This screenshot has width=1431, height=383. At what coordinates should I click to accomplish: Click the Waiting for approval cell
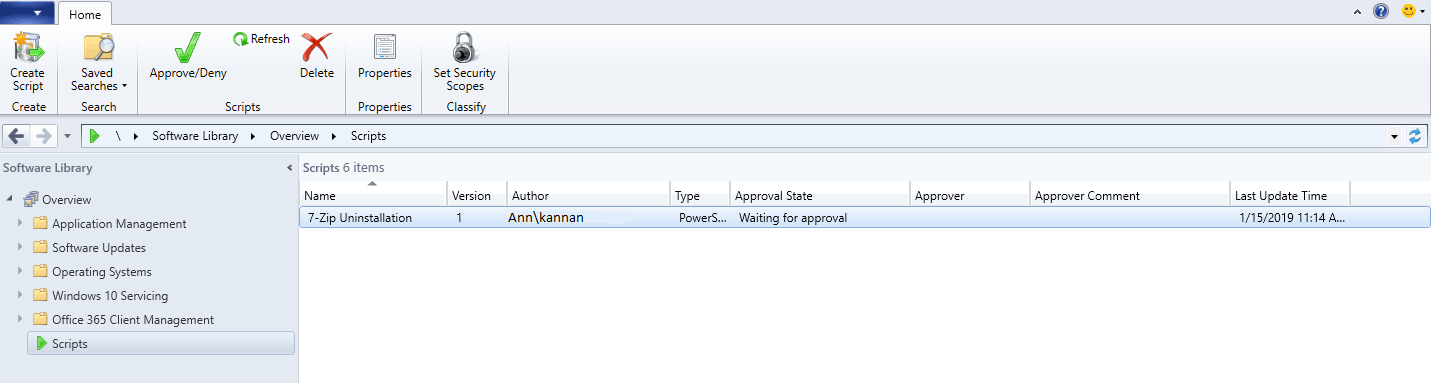(793, 217)
